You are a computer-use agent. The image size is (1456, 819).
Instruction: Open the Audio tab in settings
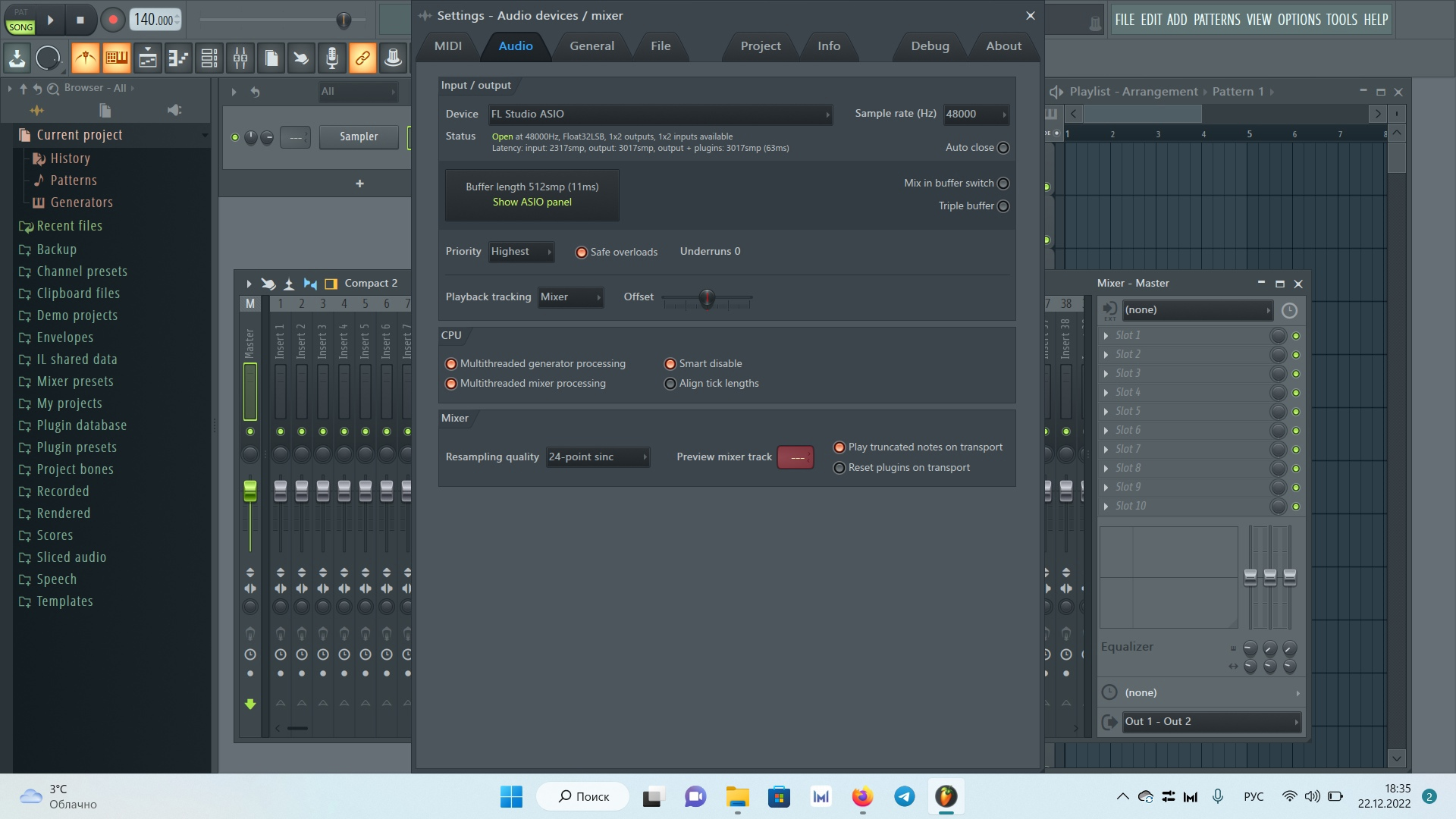(x=515, y=45)
